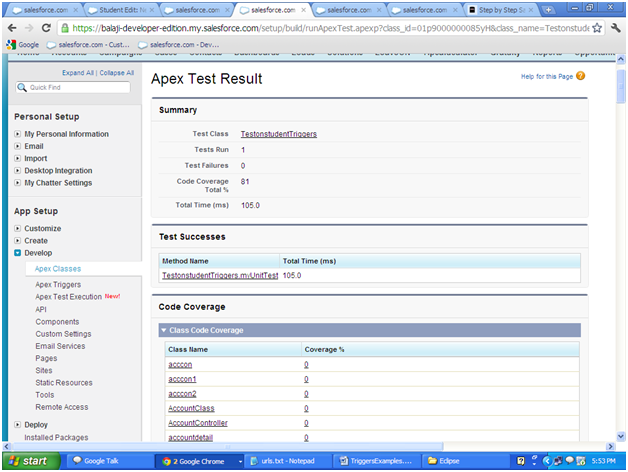
Task: Click the Collapse All link
Action: point(117,73)
